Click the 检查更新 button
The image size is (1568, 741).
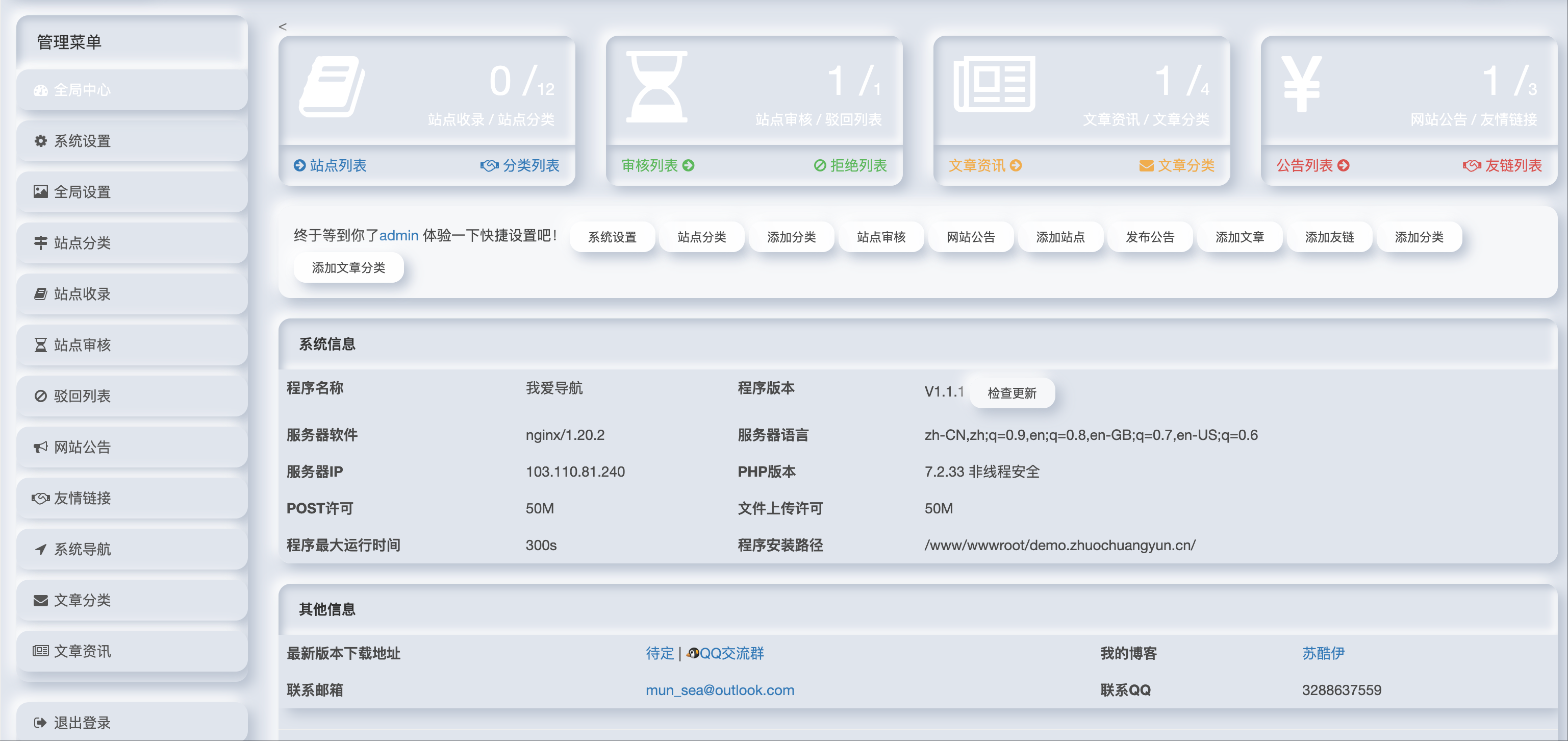[1011, 393]
